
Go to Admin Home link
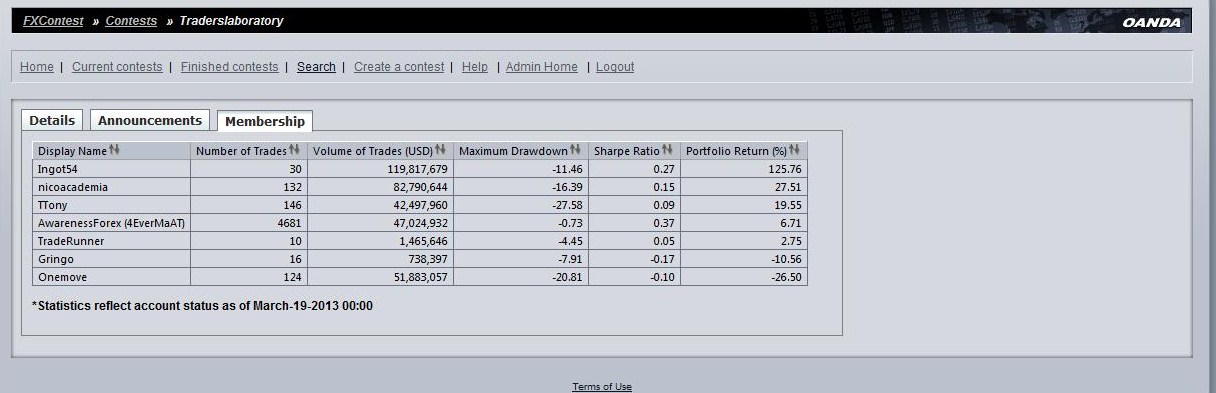tap(542, 67)
